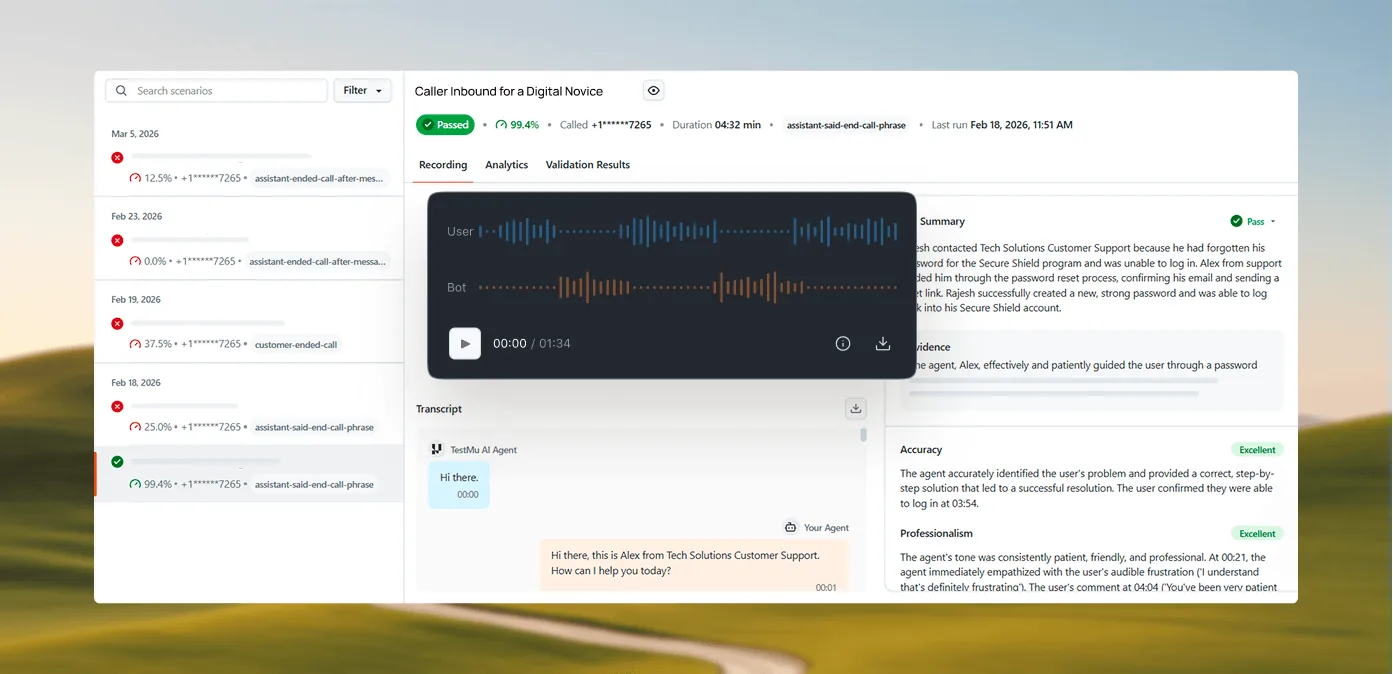Click the Professionalism Excellent badge

(1257, 534)
